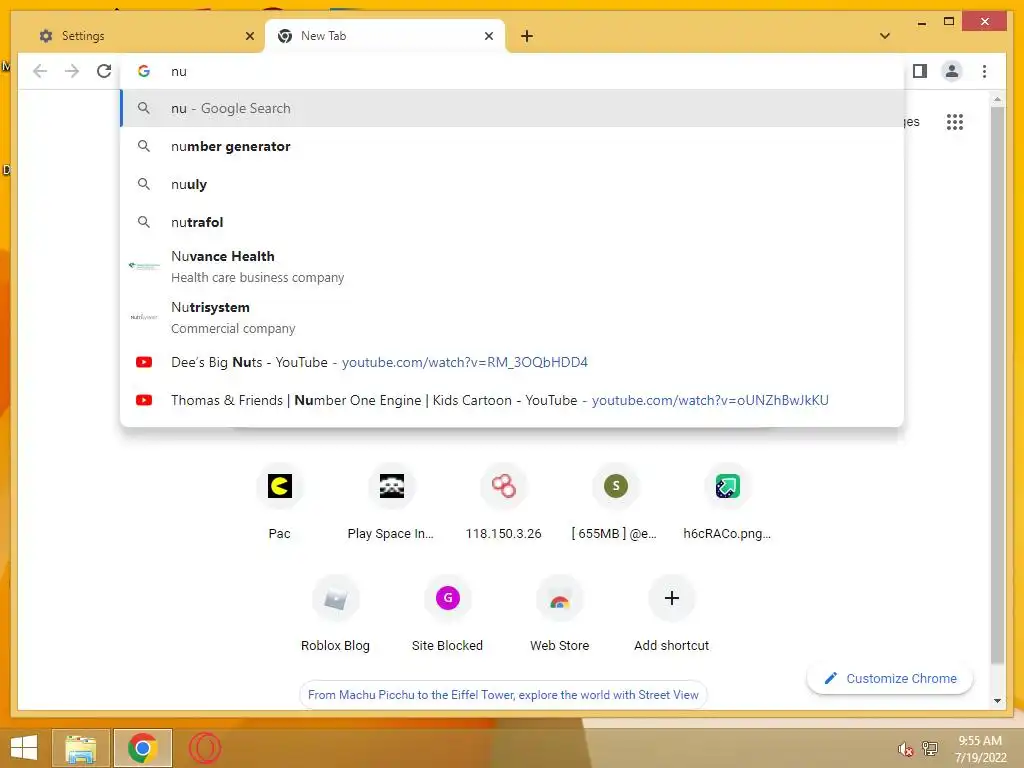Select the New Tab tab
The width and height of the screenshot is (1024, 768).
pos(385,36)
